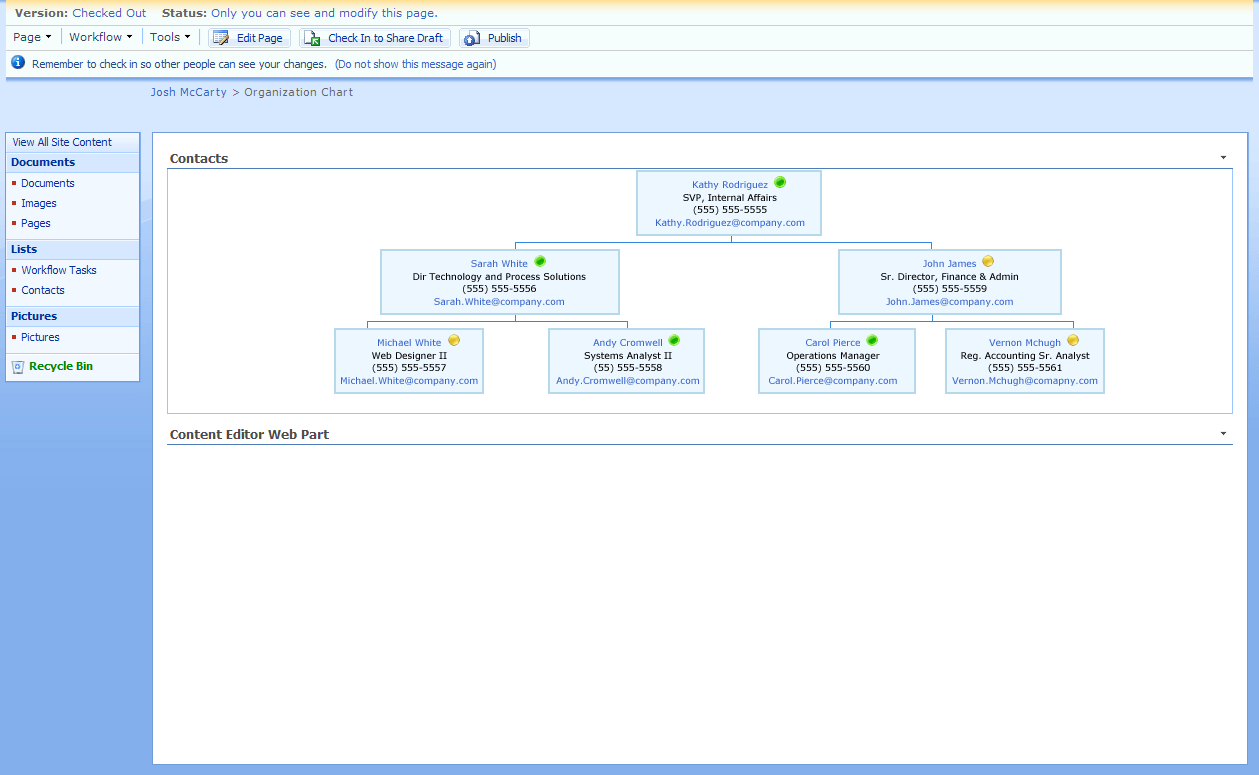The image size is (1259, 775).
Task: Email Michael.White@company.com
Action: 409,381
